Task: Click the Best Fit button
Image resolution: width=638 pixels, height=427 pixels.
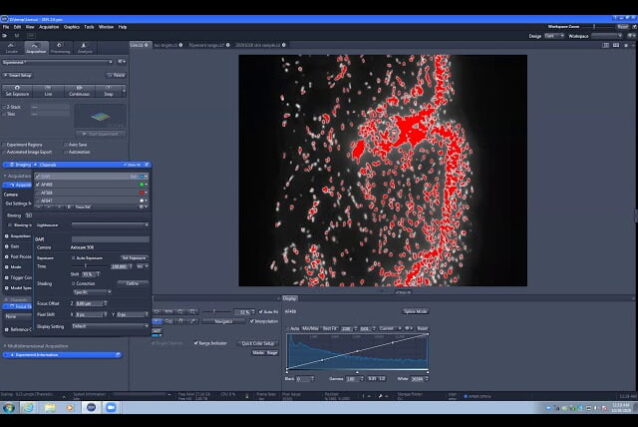Action: [331, 328]
